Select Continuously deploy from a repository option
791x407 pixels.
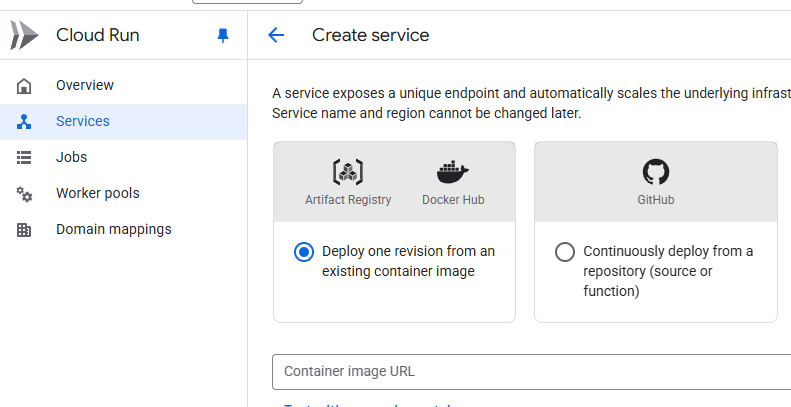click(x=565, y=252)
